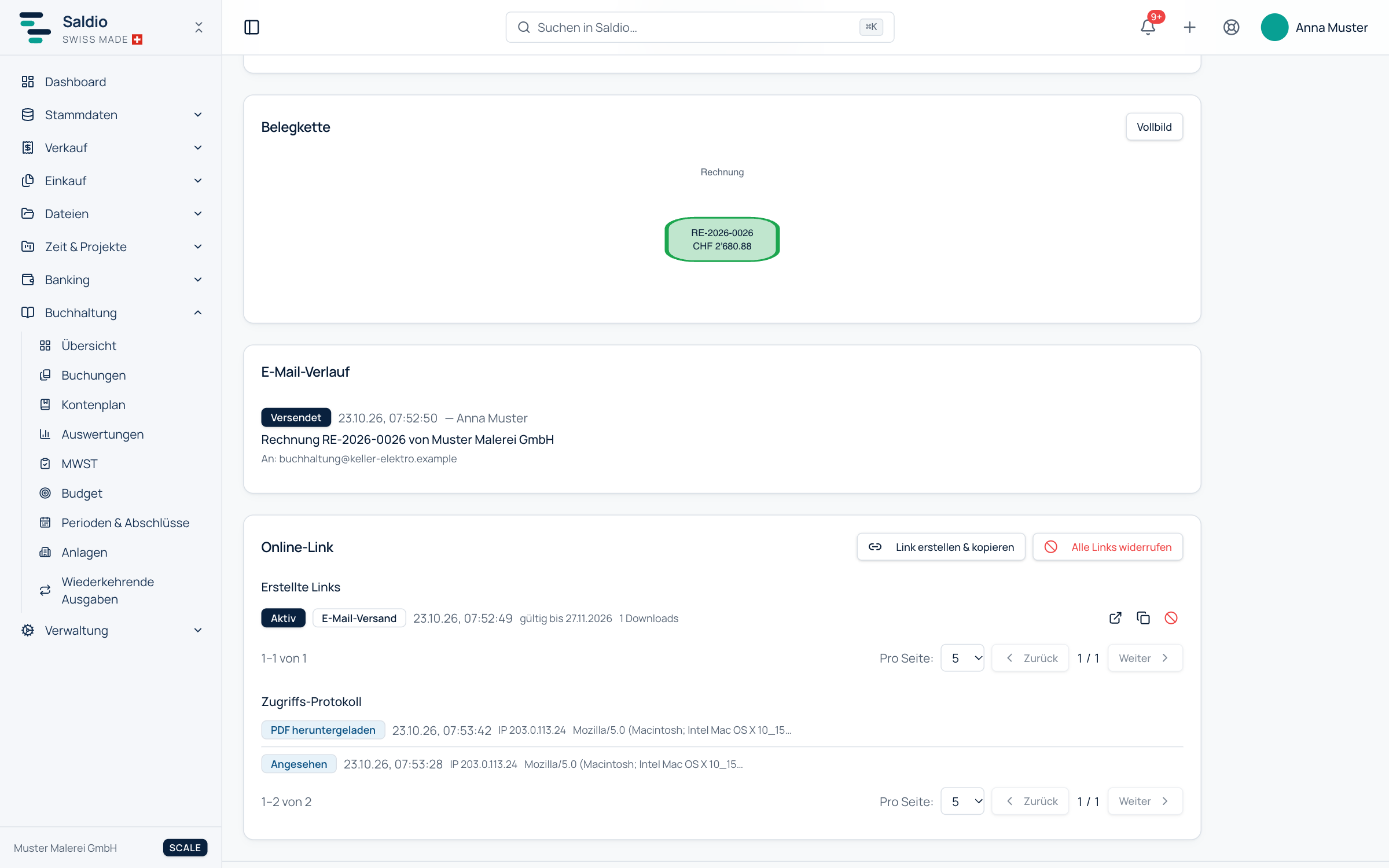
Task: Open the notifications bell
Action: [x=1148, y=27]
